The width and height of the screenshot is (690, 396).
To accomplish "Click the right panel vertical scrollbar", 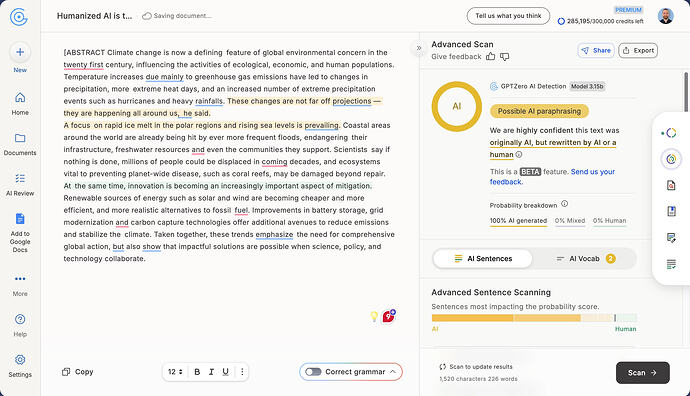I will (686, 92).
